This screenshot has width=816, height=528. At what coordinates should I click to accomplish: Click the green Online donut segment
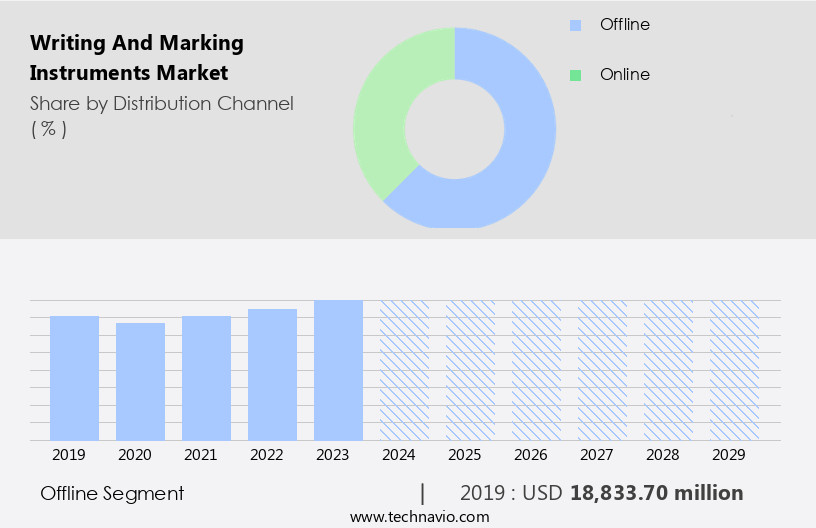[x=385, y=120]
